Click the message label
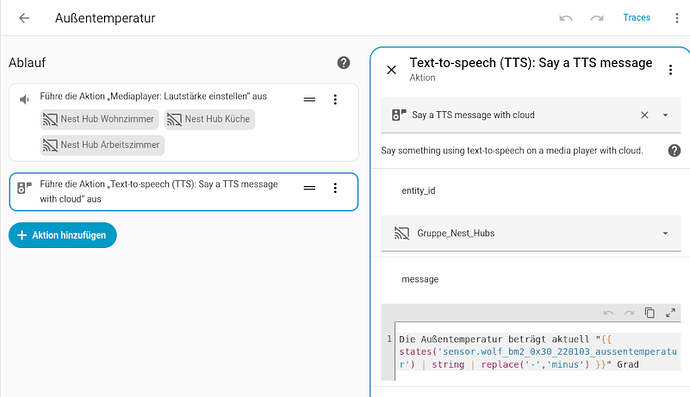 (x=420, y=279)
